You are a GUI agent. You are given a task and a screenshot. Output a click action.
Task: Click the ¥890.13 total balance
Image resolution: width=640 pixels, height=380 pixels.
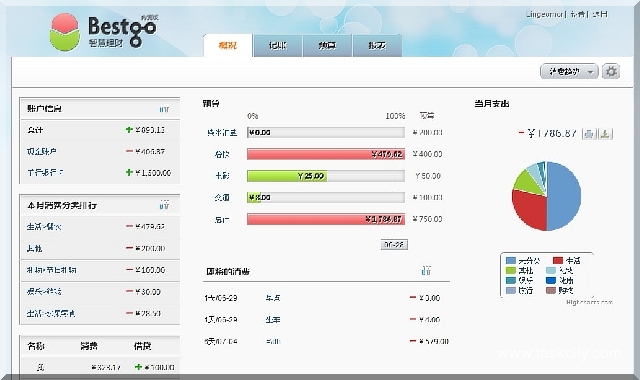pyautogui.click(x=150, y=129)
